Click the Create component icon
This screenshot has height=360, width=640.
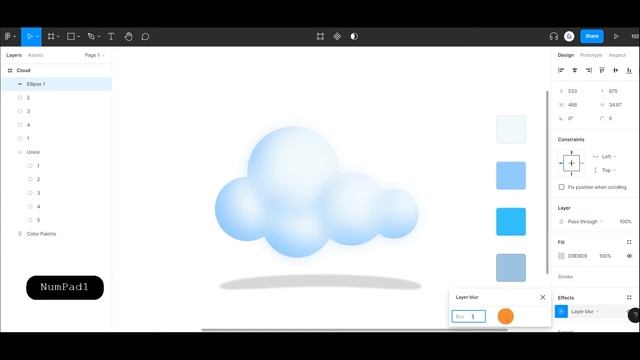[x=337, y=36]
